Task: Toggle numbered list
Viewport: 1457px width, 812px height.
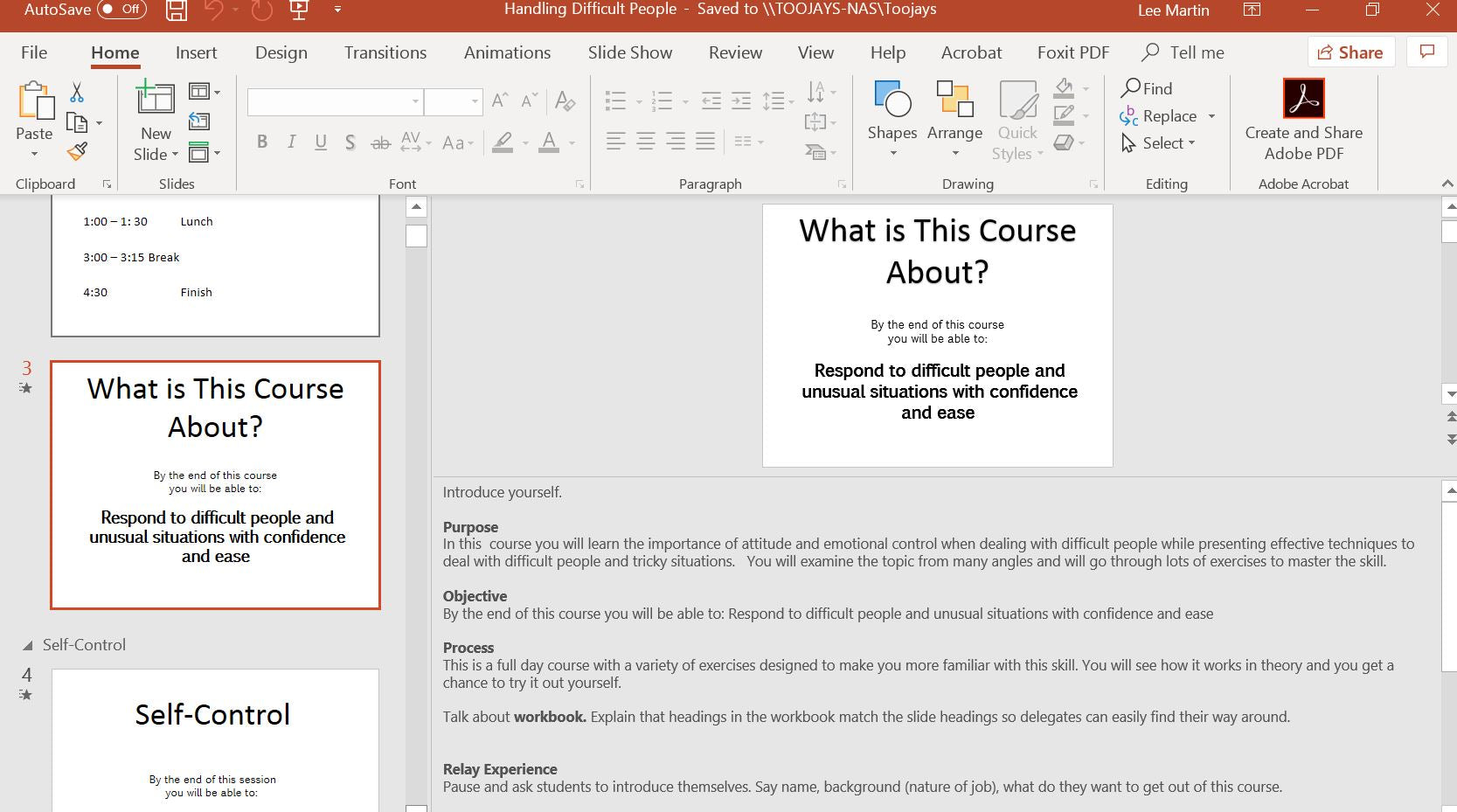Action: coord(663,101)
